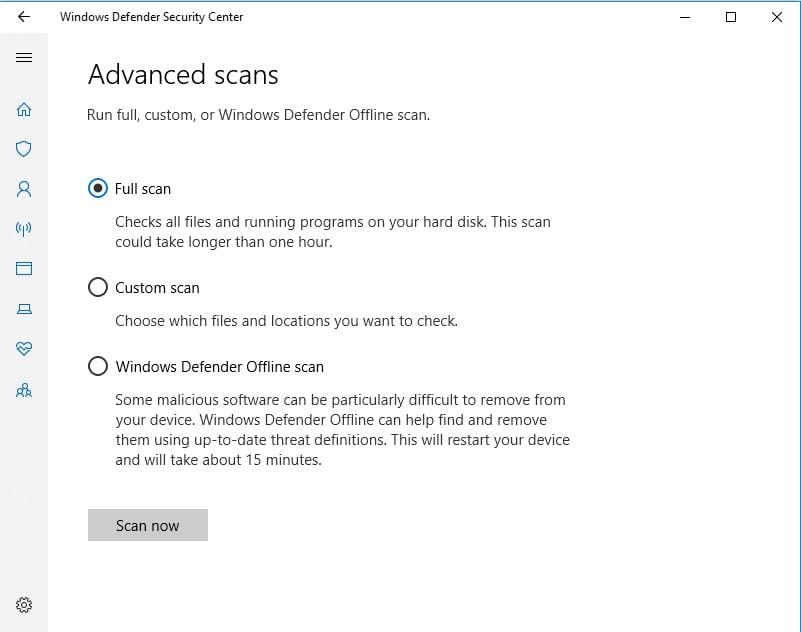Open Account protection person icon
801x632 pixels.
(x=24, y=188)
